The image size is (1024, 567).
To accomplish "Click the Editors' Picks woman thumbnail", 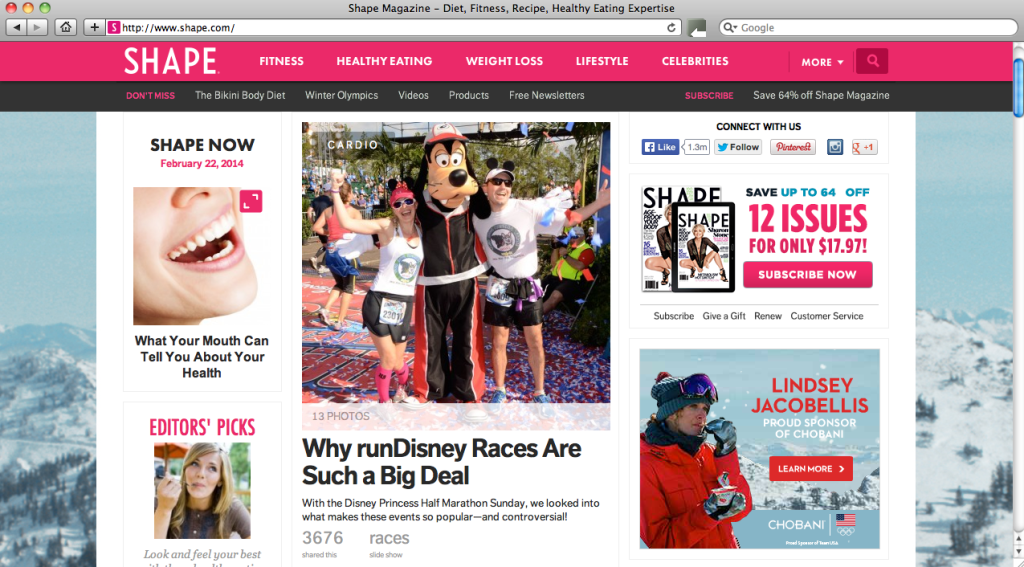I will point(202,491).
